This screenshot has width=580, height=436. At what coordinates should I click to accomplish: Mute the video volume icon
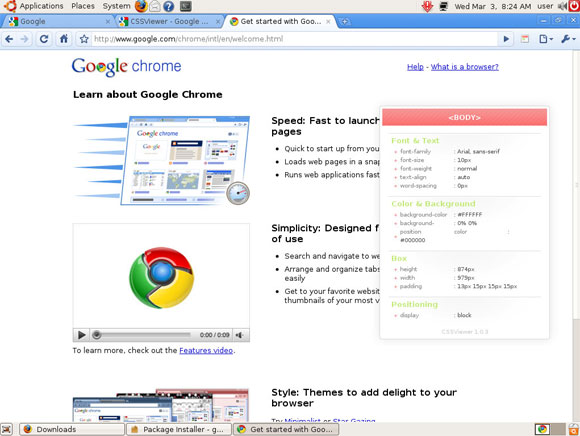pos(240,335)
